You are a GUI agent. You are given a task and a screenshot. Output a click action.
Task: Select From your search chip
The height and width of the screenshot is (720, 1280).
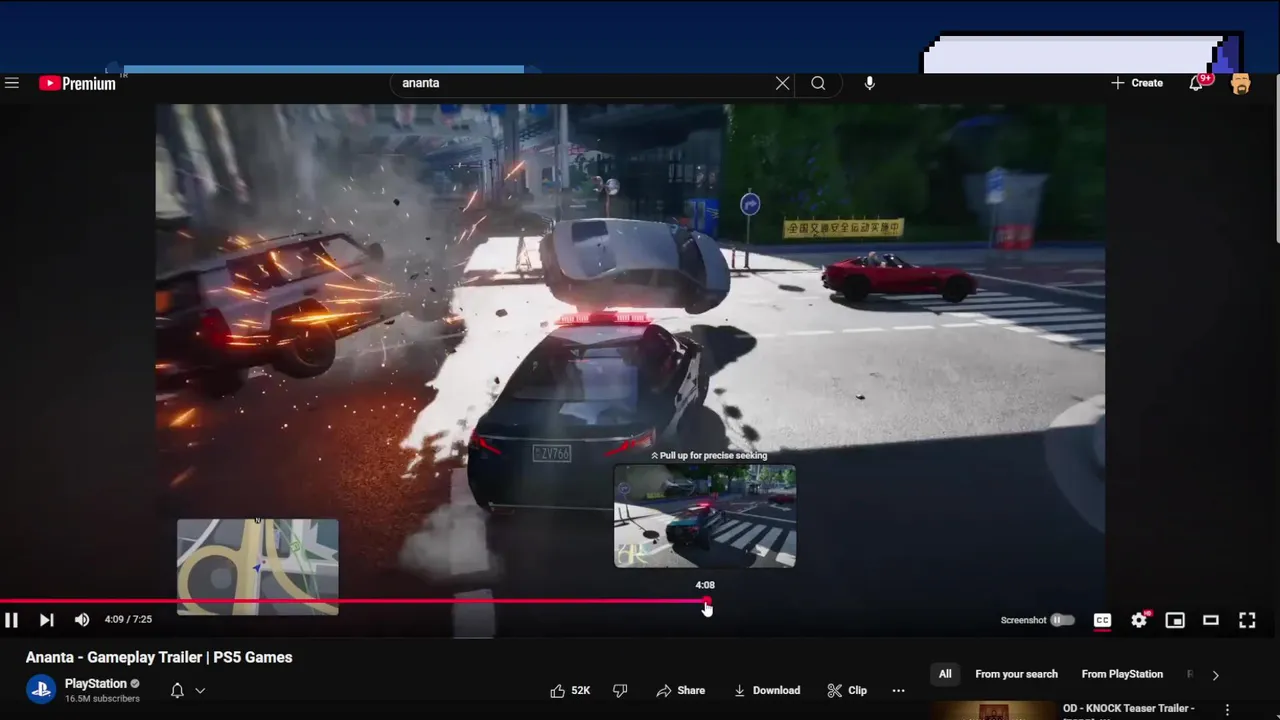pos(1016,674)
